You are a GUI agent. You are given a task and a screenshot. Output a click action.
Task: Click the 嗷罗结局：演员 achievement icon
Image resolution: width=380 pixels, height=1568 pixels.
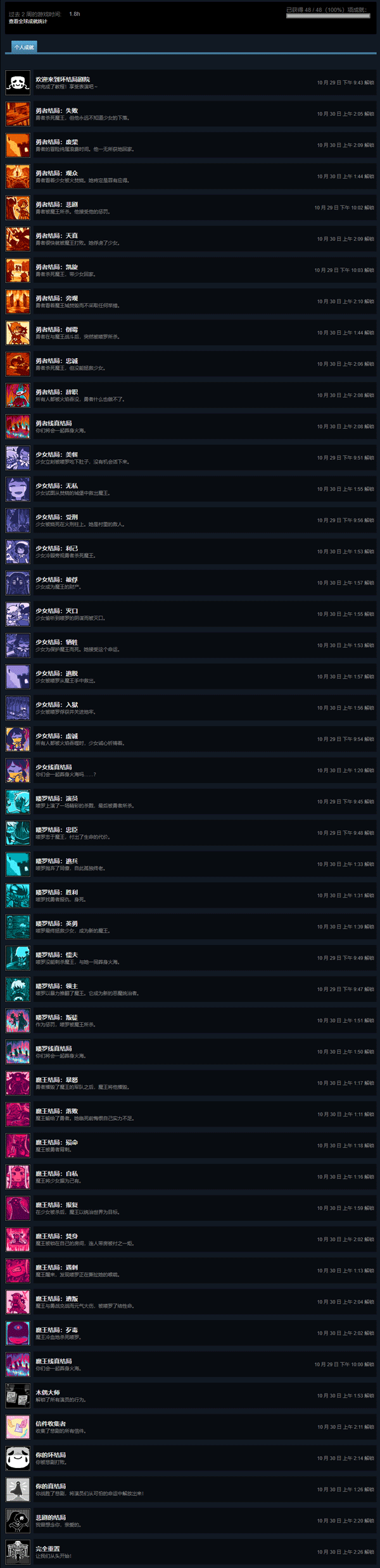(x=18, y=801)
